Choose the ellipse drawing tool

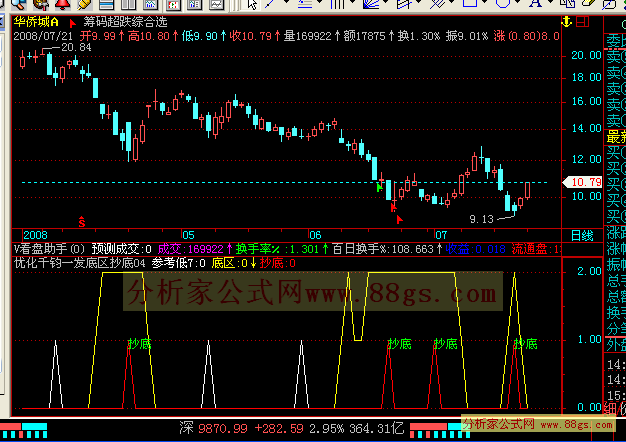503,3
